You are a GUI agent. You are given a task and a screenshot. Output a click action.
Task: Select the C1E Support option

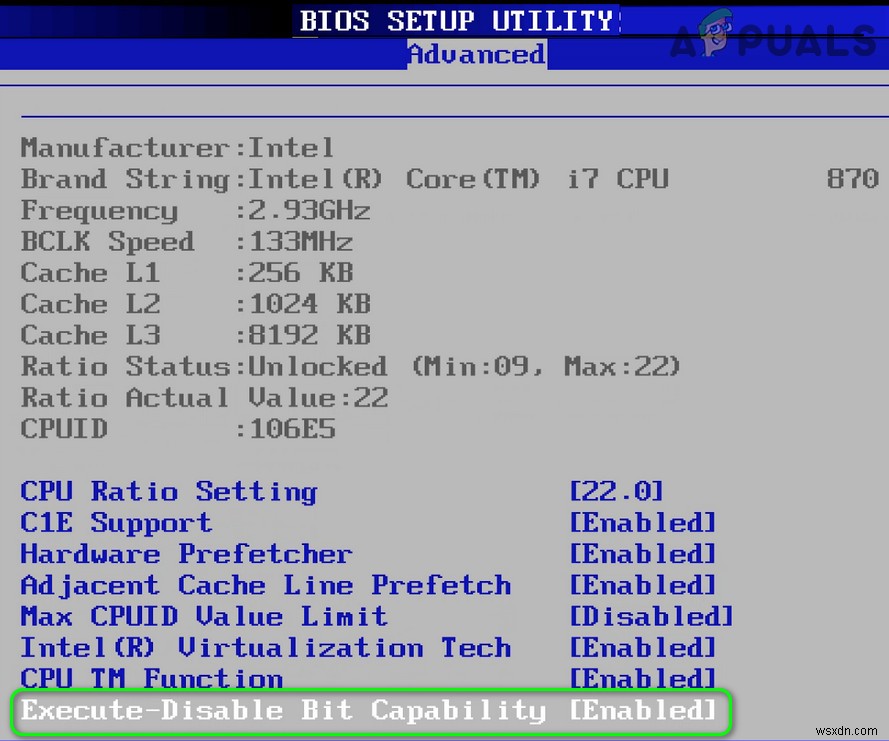116,523
